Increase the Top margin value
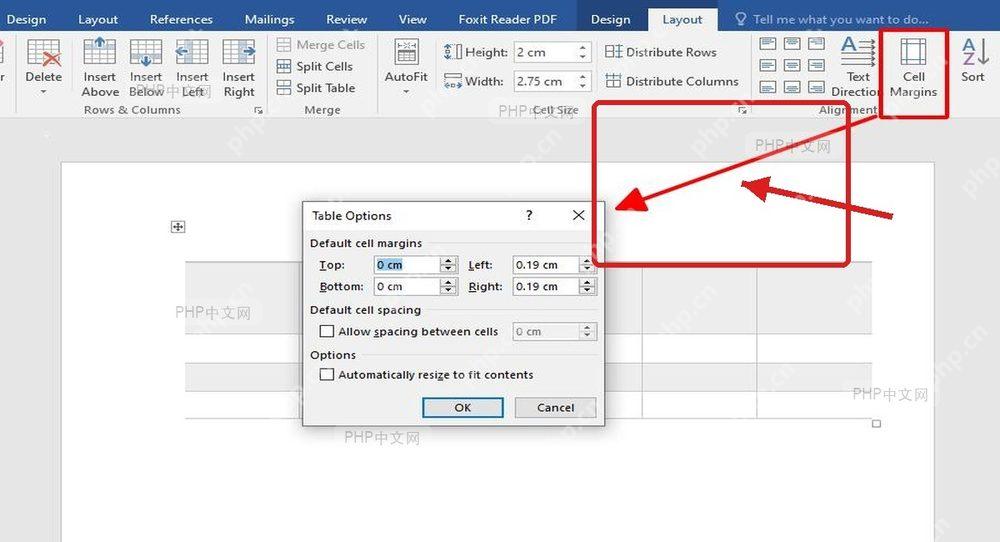The width and height of the screenshot is (1000, 542). [x=449, y=261]
